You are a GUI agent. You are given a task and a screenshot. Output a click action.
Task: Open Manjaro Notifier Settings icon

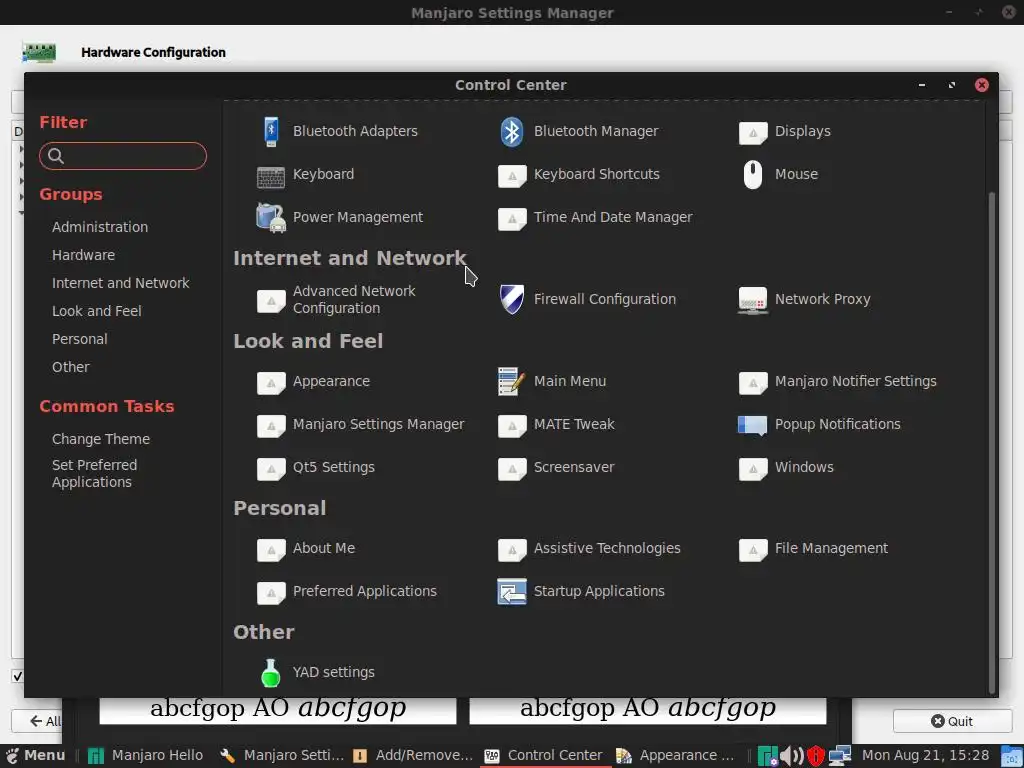[x=752, y=383]
